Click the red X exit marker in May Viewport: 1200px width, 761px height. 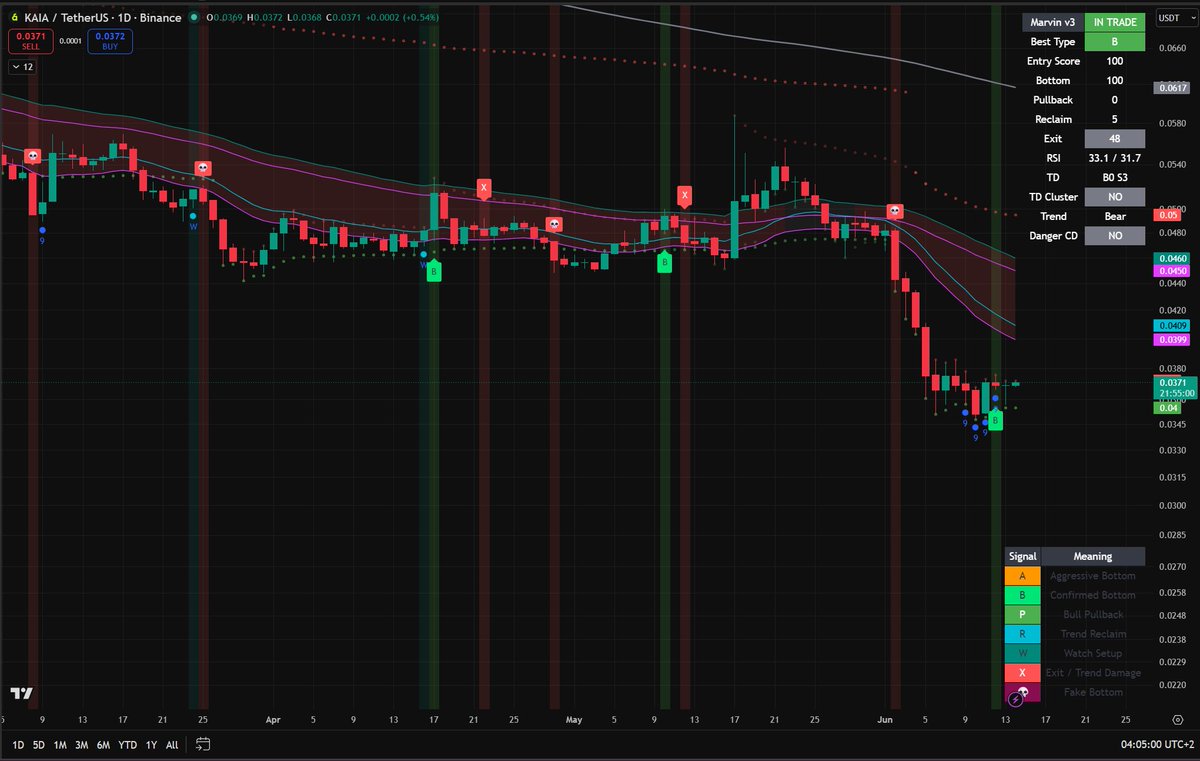coord(684,194)
